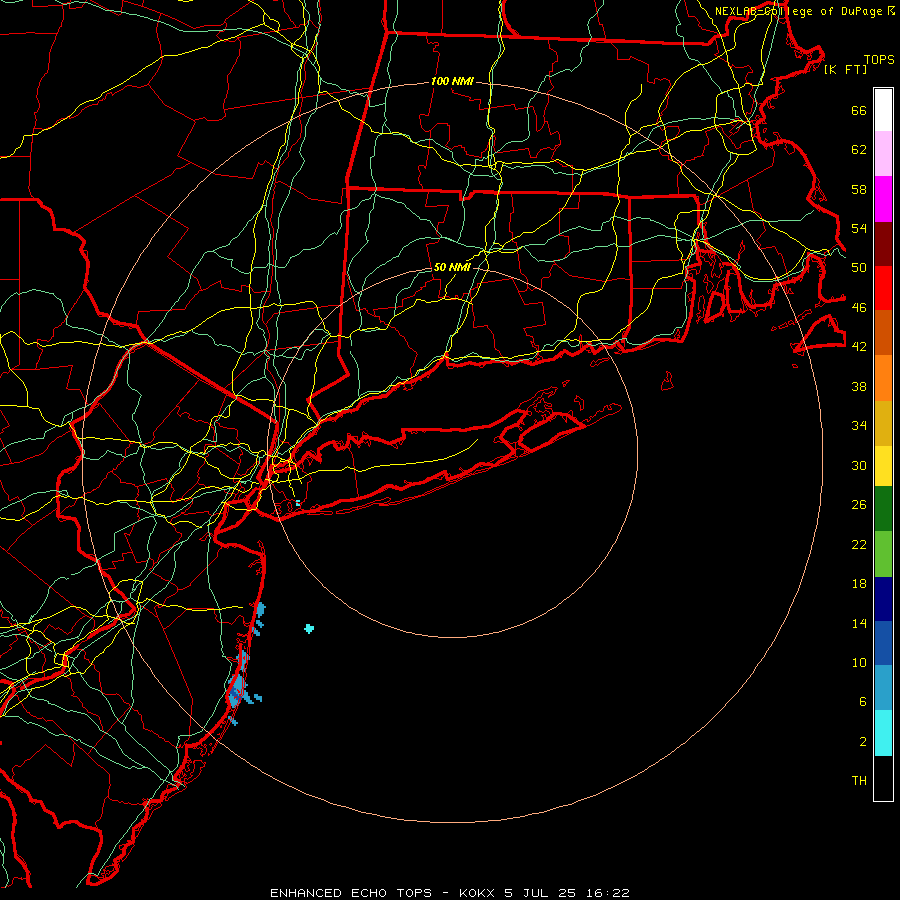900x900 pixels.
Task: Click the "6" legend value
Action: [x=863, y=701]
